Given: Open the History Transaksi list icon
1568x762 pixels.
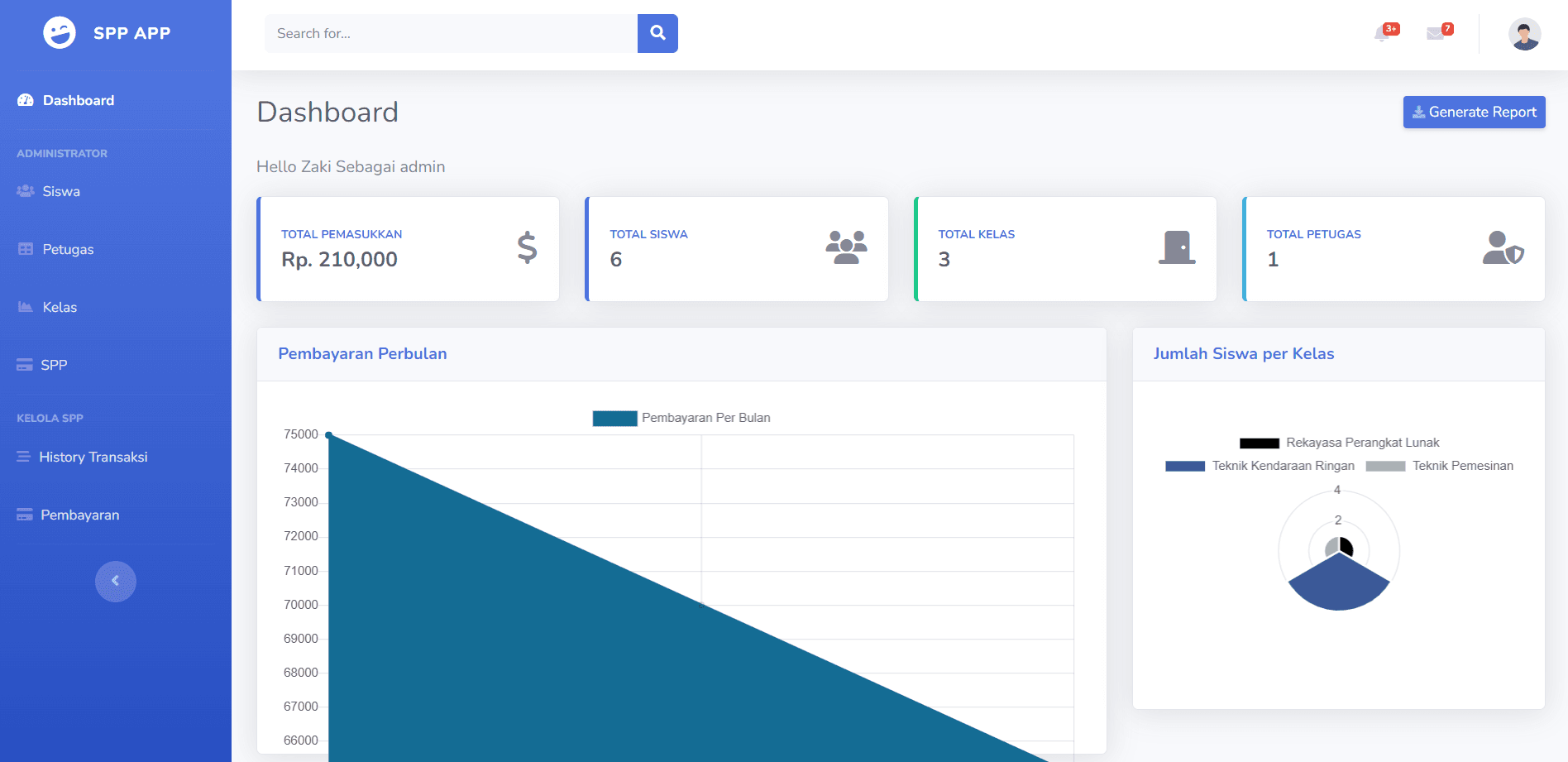Looking at the screenshot, I should click(x=23, y=456).
